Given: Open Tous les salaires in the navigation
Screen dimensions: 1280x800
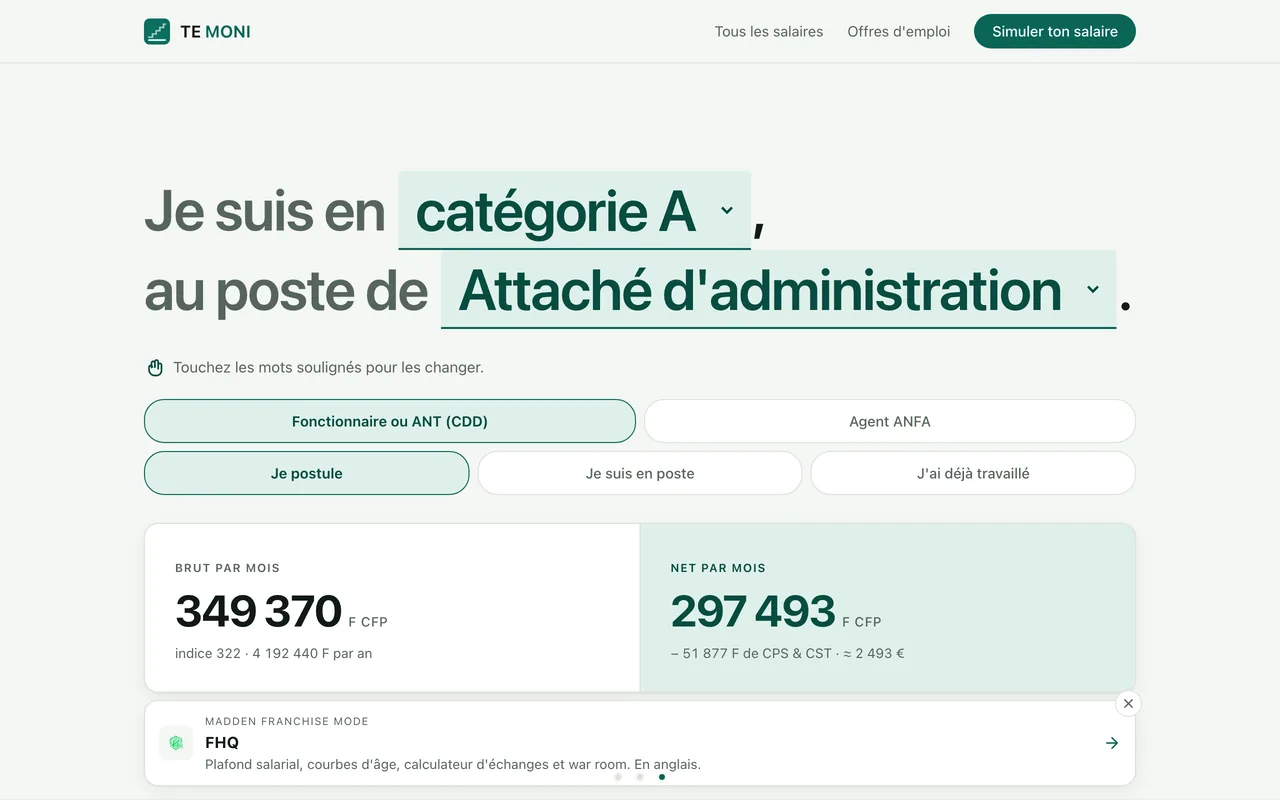Looking at the screenshot, I should pyautogui.click(x=769, y=31).
